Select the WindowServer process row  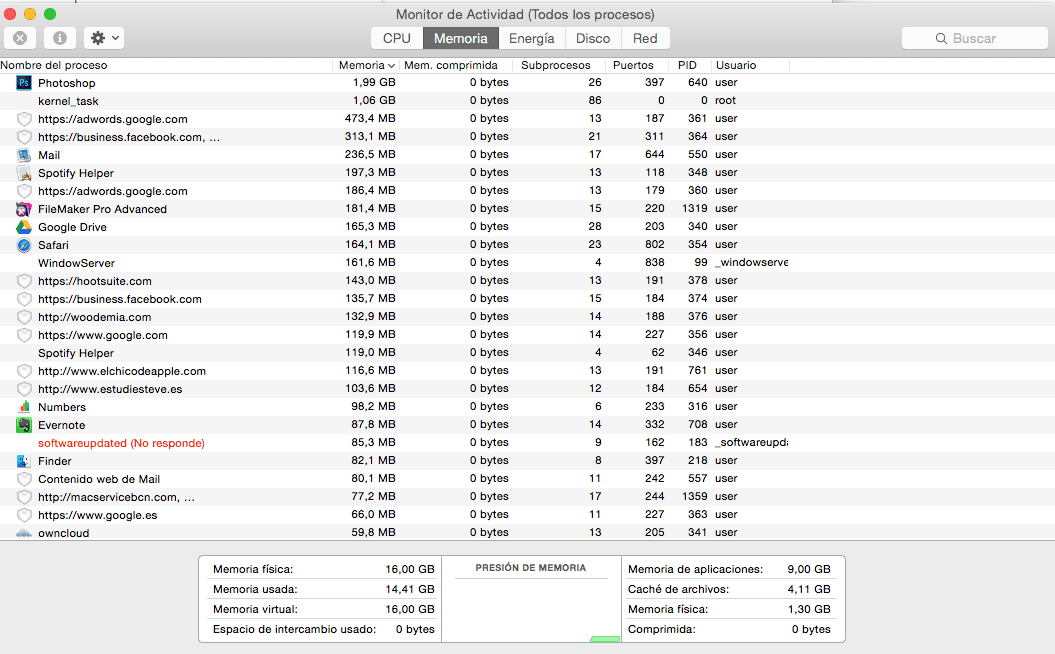click(x=528, y=263)
